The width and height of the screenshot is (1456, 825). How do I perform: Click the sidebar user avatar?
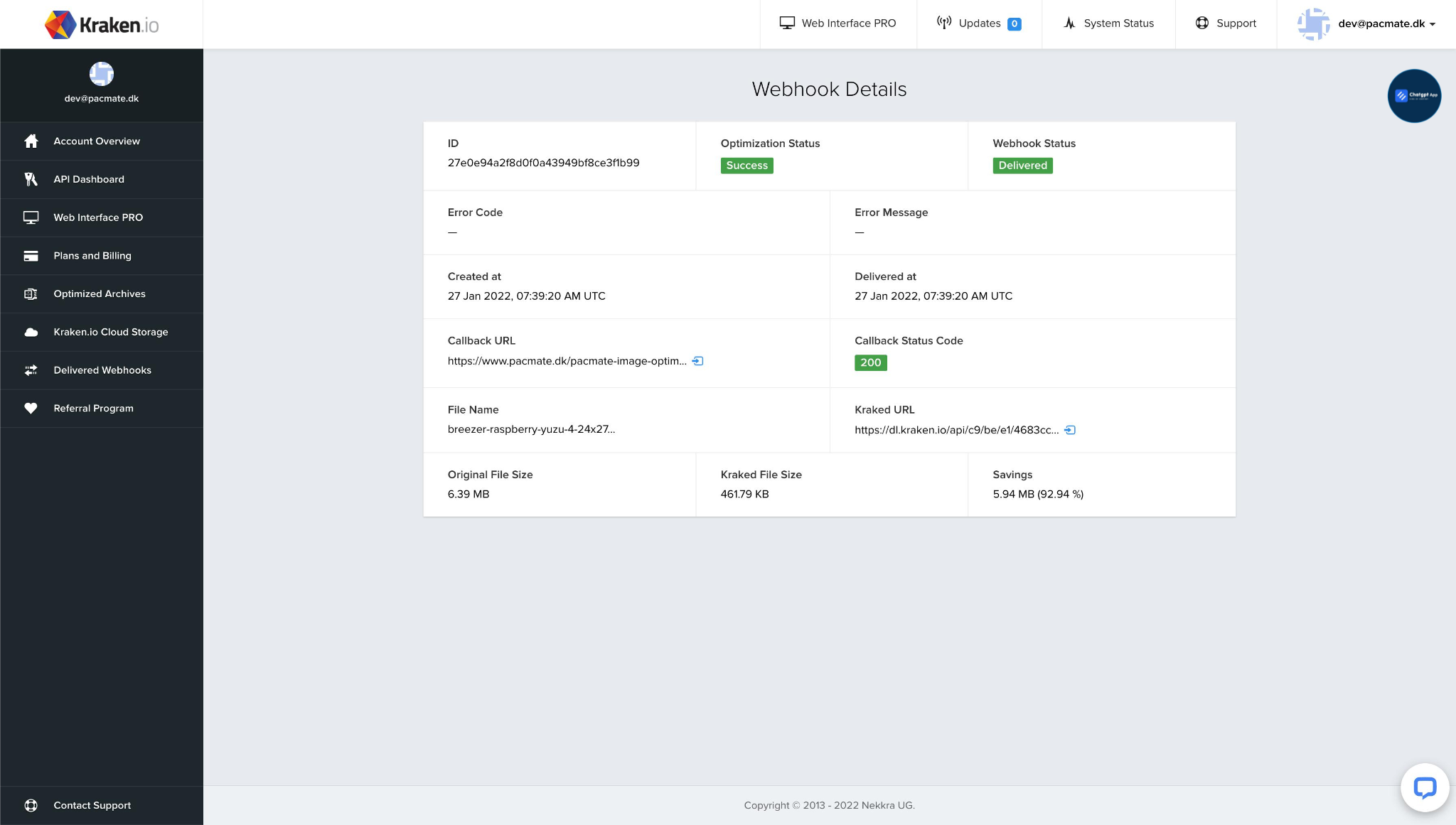tap(102, 73)
